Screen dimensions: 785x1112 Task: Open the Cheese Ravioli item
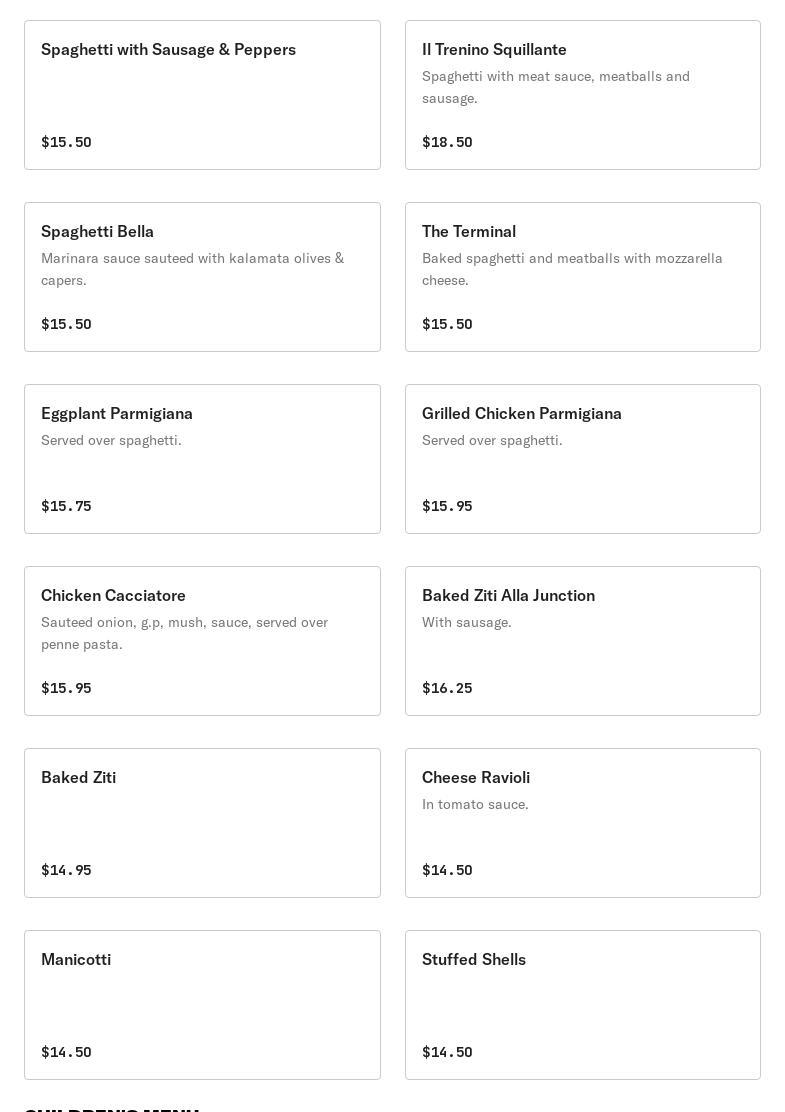click(583, 823)
